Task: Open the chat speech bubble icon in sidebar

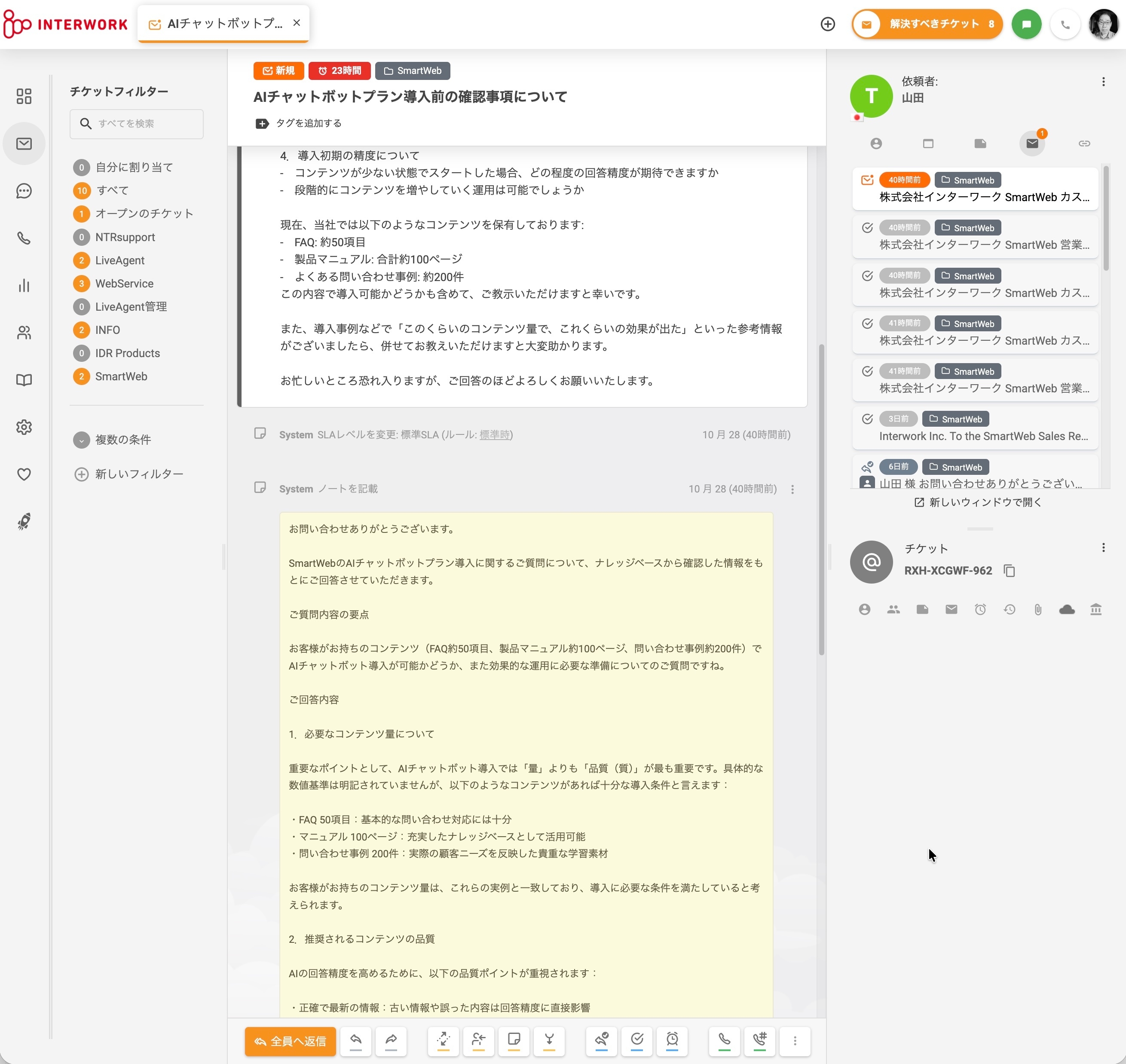Action: (24, 191)
